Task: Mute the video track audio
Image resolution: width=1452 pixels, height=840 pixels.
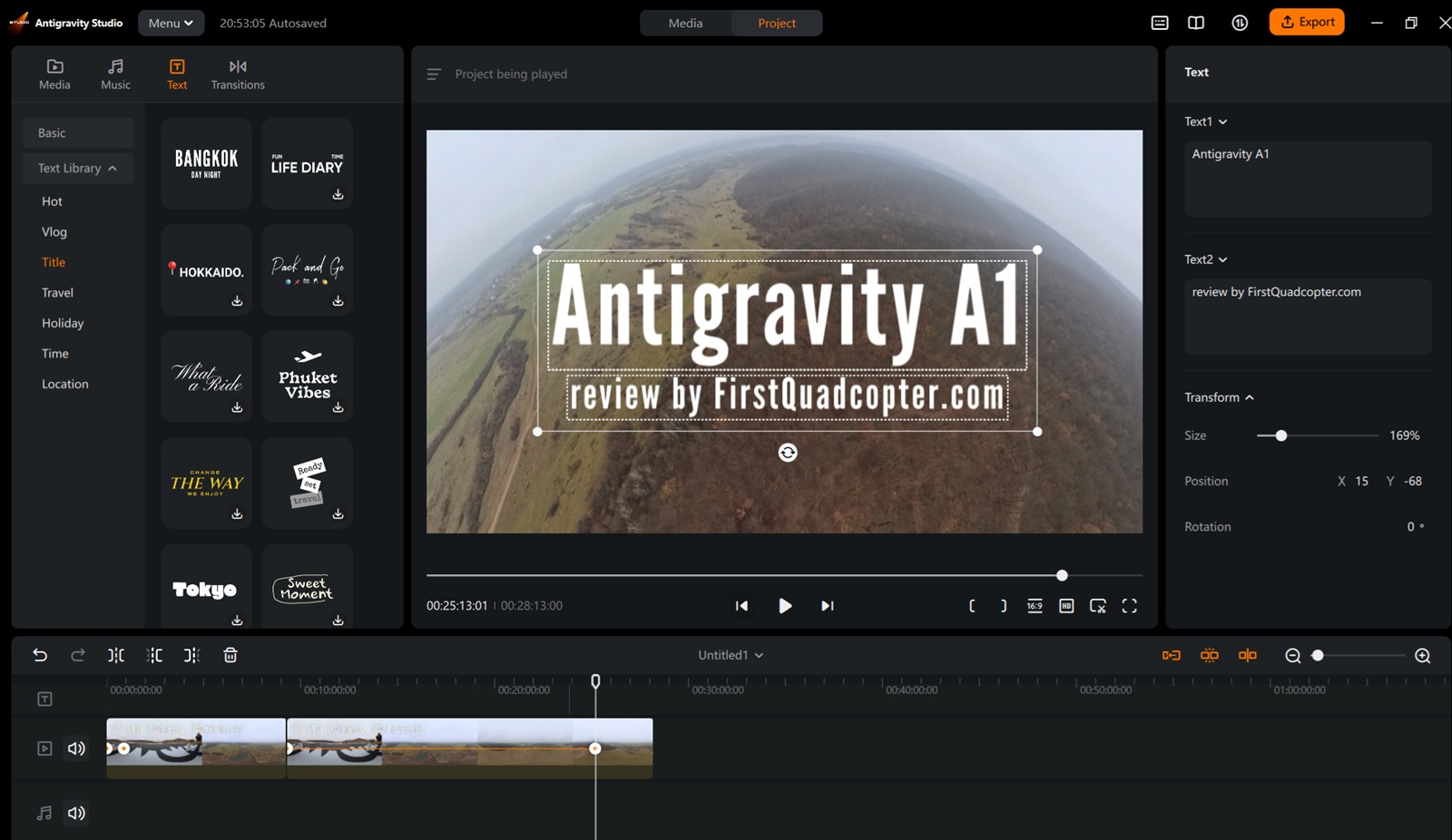Action: 76,748
